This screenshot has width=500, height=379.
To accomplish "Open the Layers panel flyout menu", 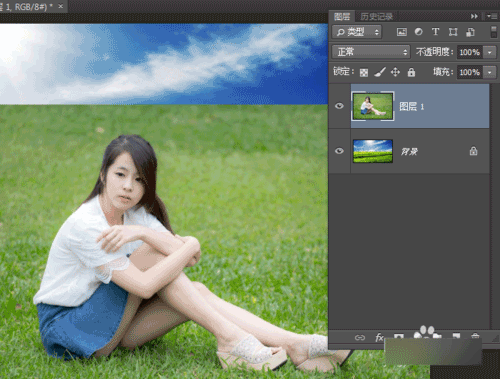I will click(x=492, y=16).
